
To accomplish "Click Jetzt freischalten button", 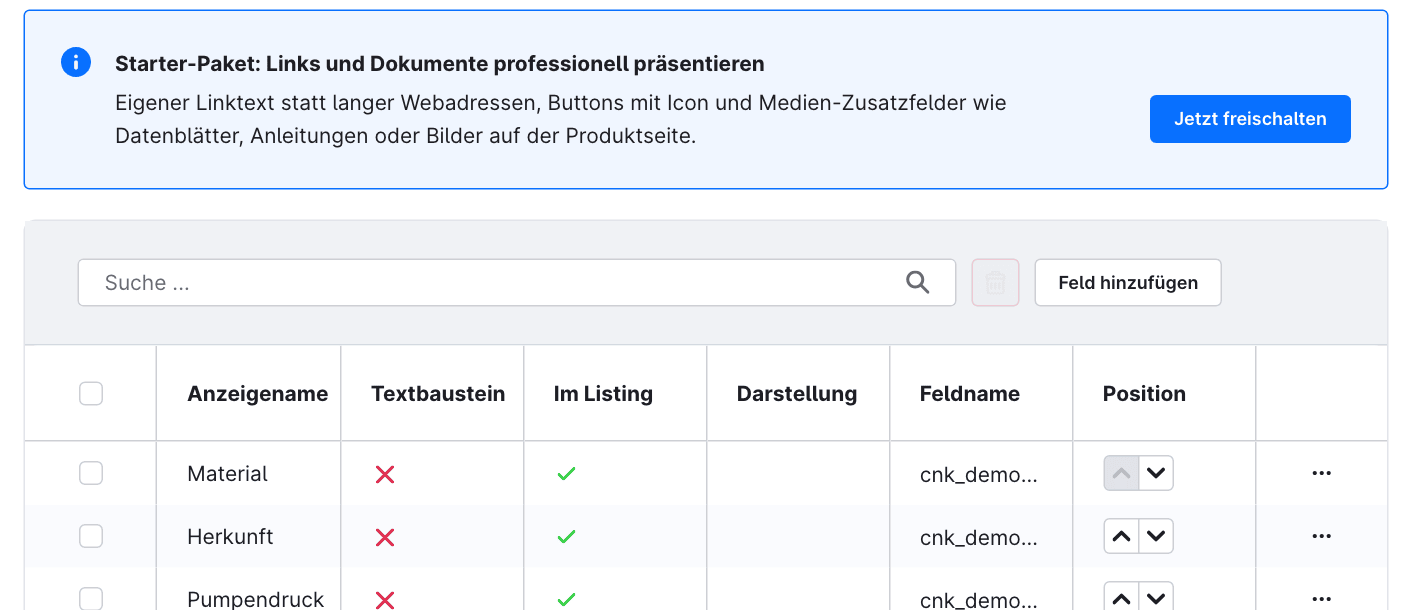I will pos(1250,119).
